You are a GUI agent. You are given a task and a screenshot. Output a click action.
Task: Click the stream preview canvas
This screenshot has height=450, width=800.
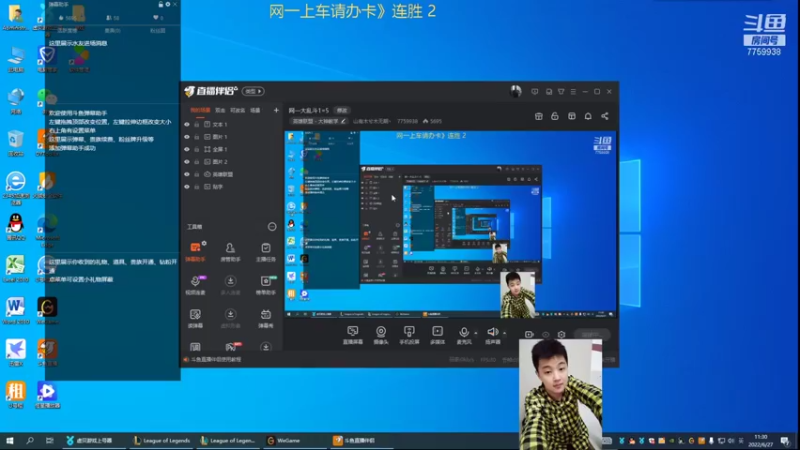(451, 224)
